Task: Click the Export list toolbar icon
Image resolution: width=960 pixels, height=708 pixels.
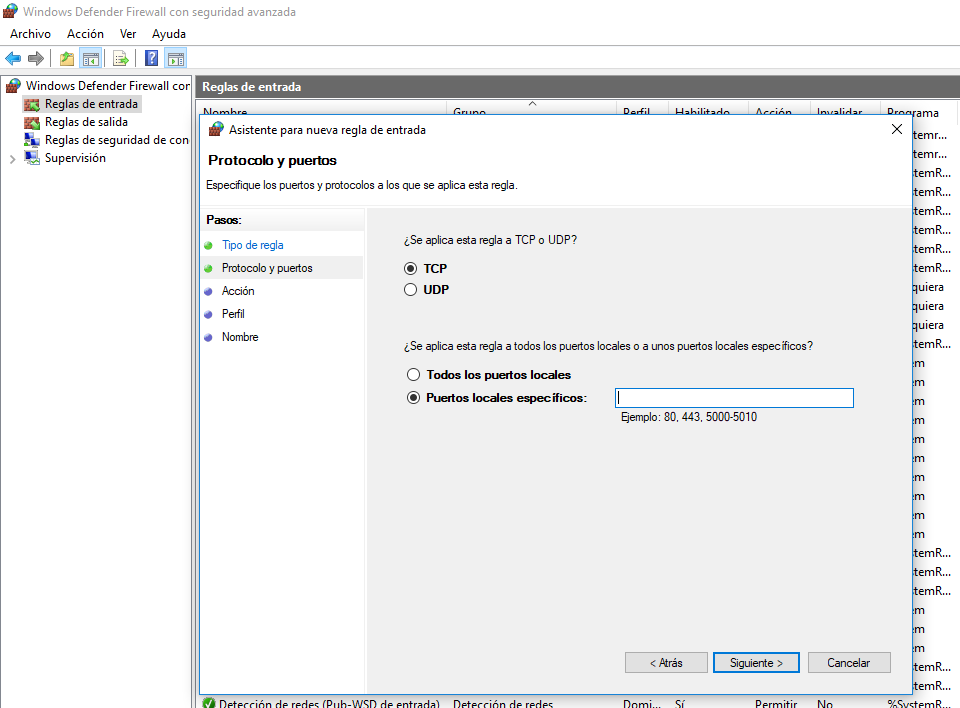Action: tap(121, 59)
